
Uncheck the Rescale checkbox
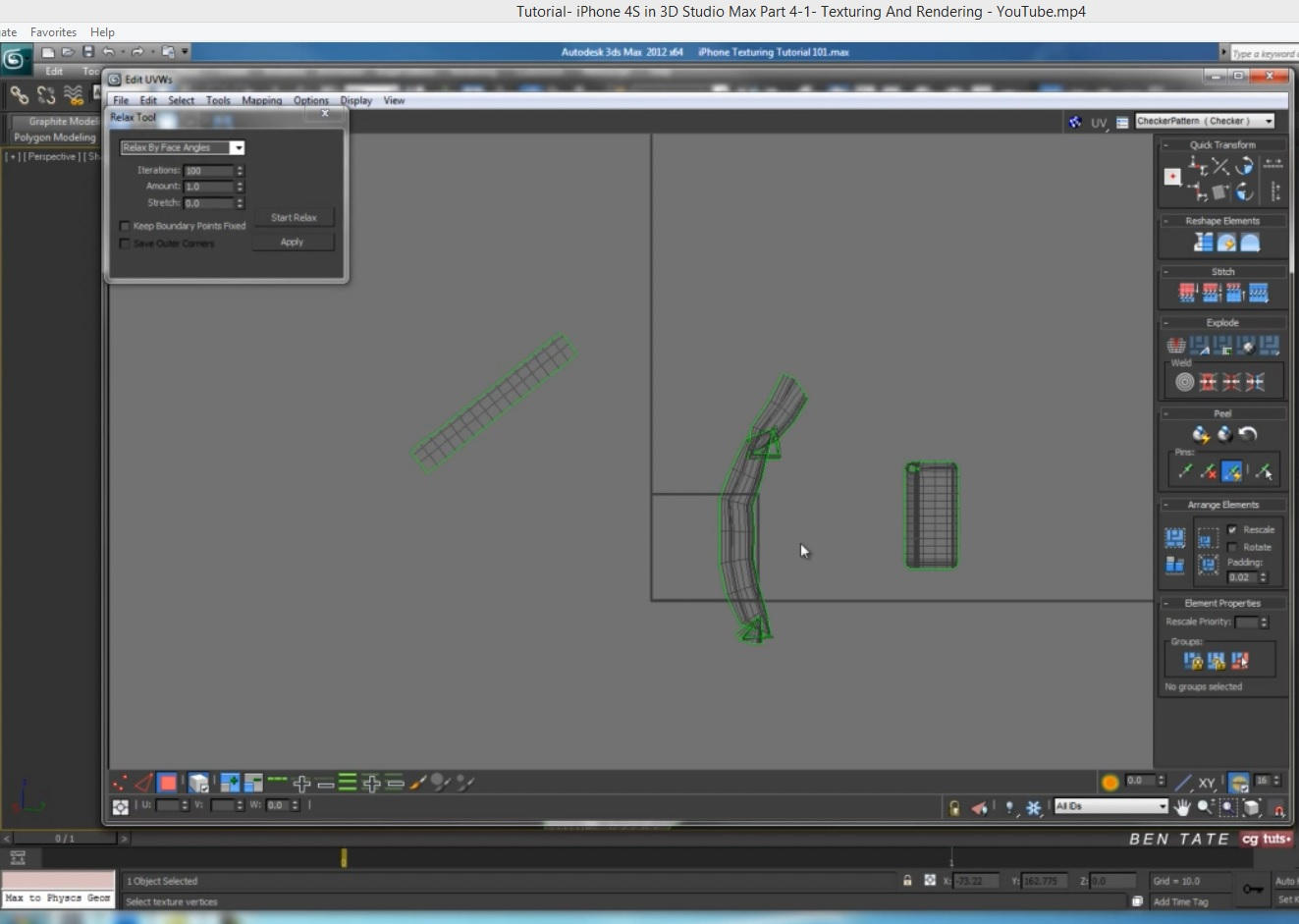pos(1232,529)
